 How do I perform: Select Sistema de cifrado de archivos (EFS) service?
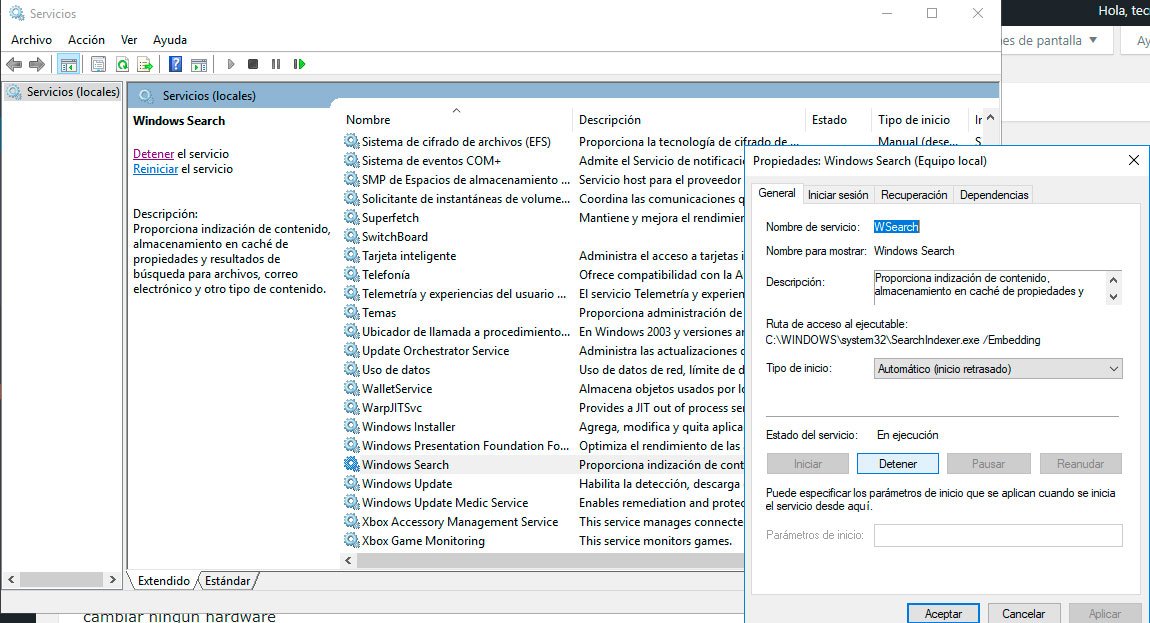pos(456,142)
